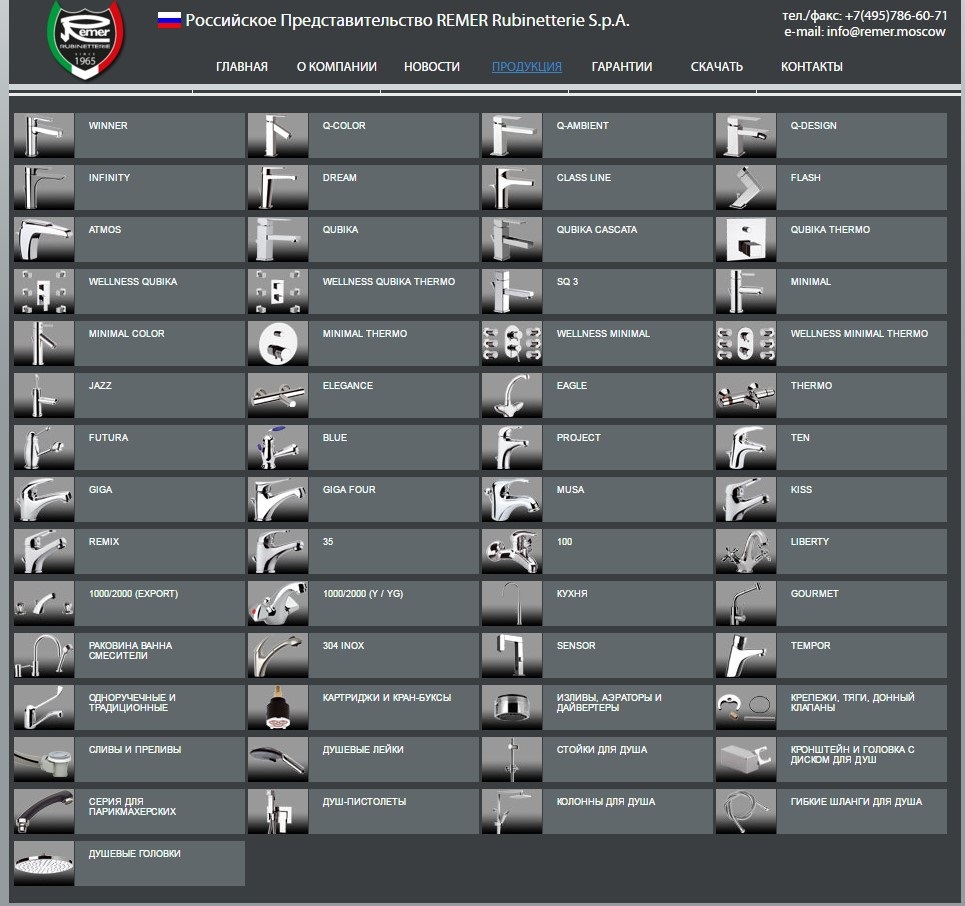This screenshot has height=906, width=965.
Task: Open the НОВОСТИ menu item
Action: click(432, 66)
